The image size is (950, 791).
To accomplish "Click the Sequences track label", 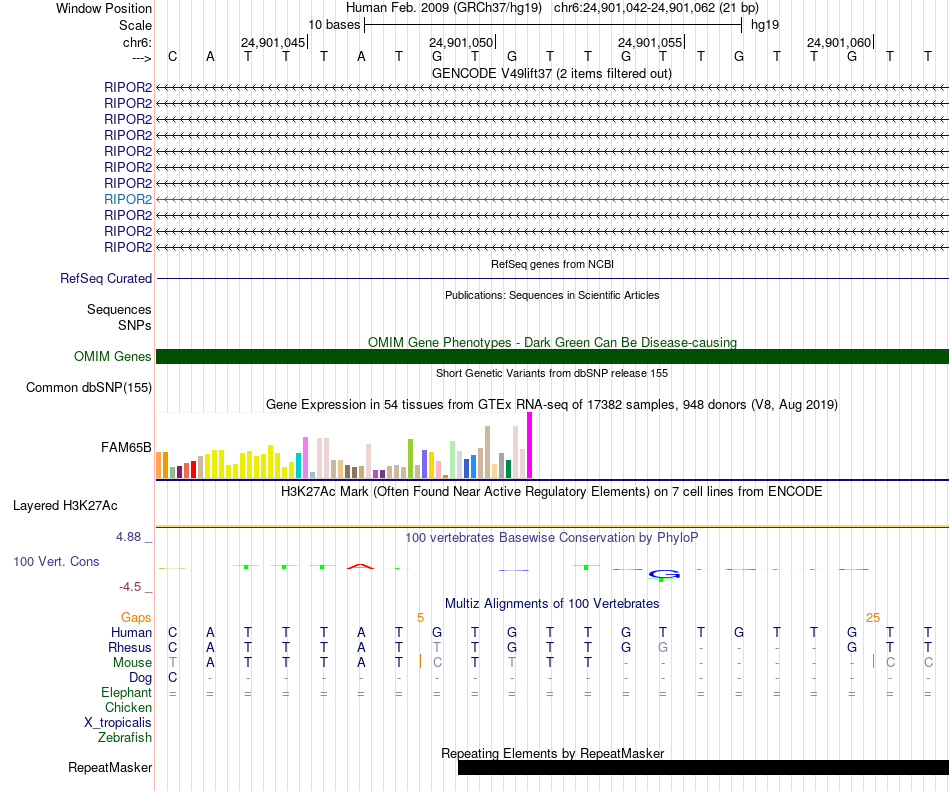I will pos(119,309).
